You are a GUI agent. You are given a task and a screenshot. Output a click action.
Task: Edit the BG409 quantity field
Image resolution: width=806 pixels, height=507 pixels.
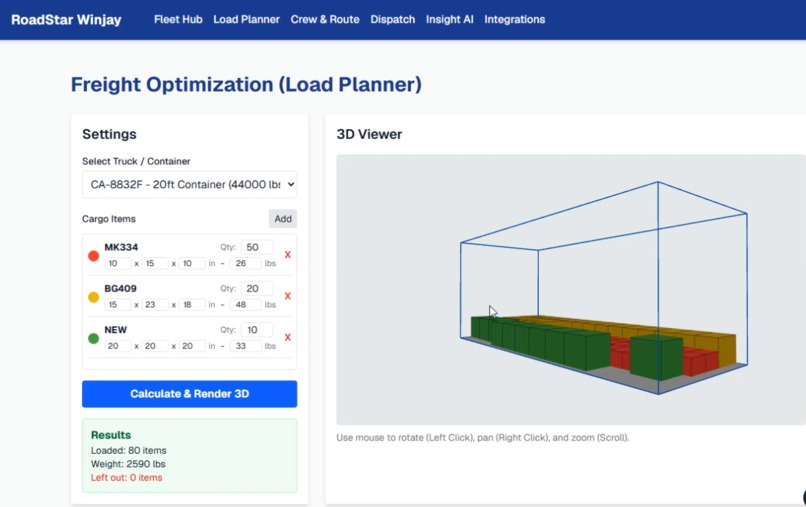[x=257, y=288]
